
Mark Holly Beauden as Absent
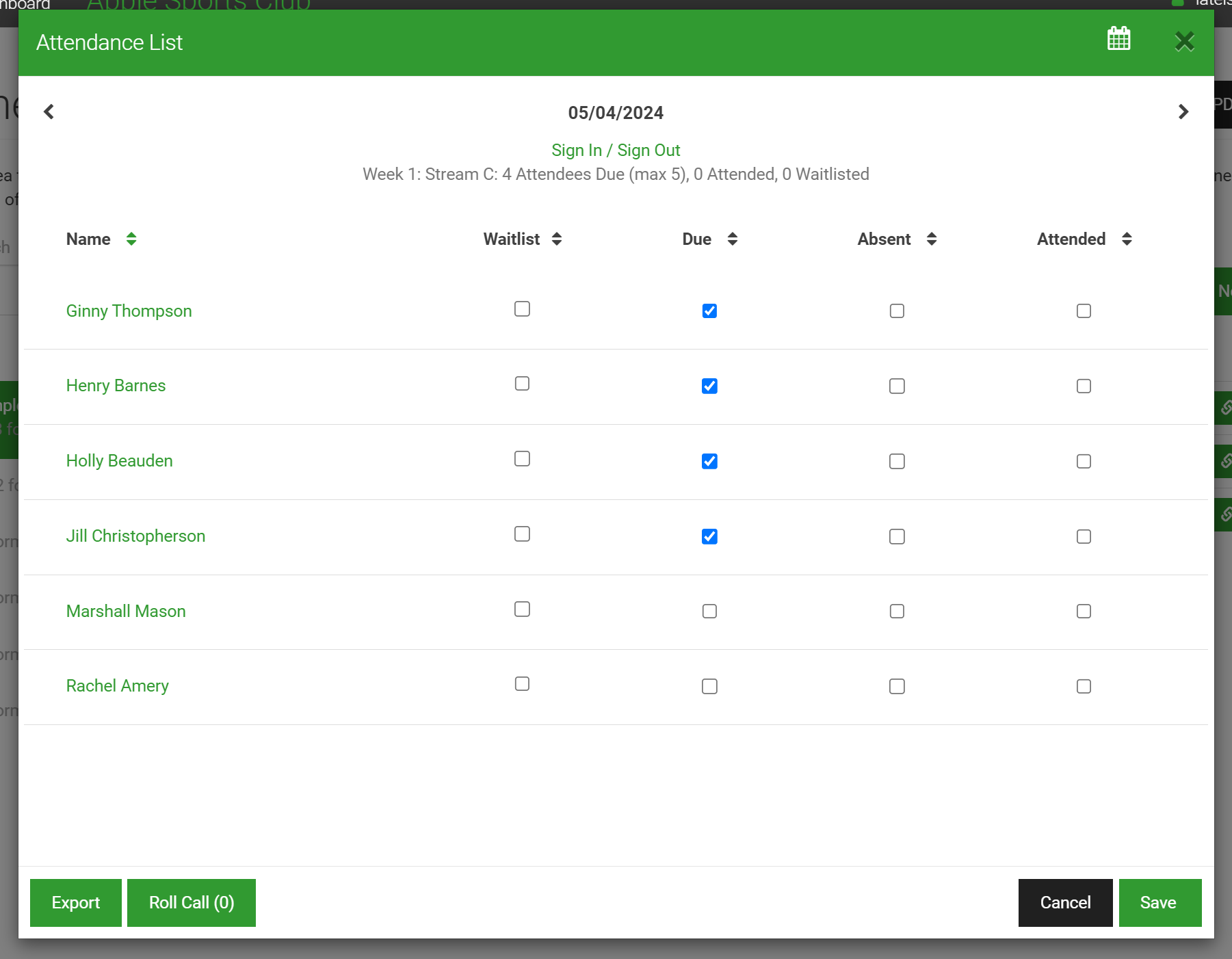897,462
